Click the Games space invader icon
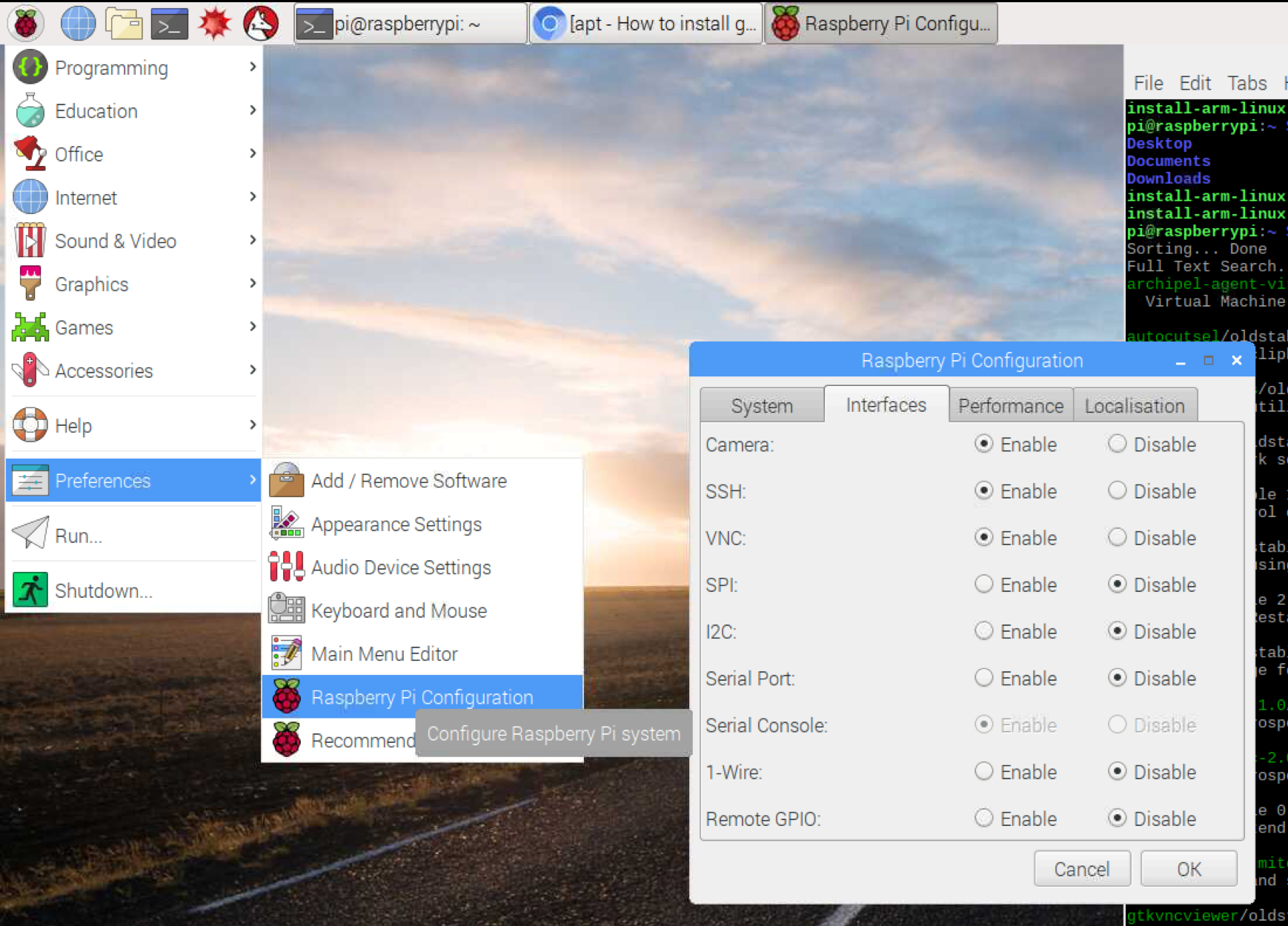 (x=30, y=327)
